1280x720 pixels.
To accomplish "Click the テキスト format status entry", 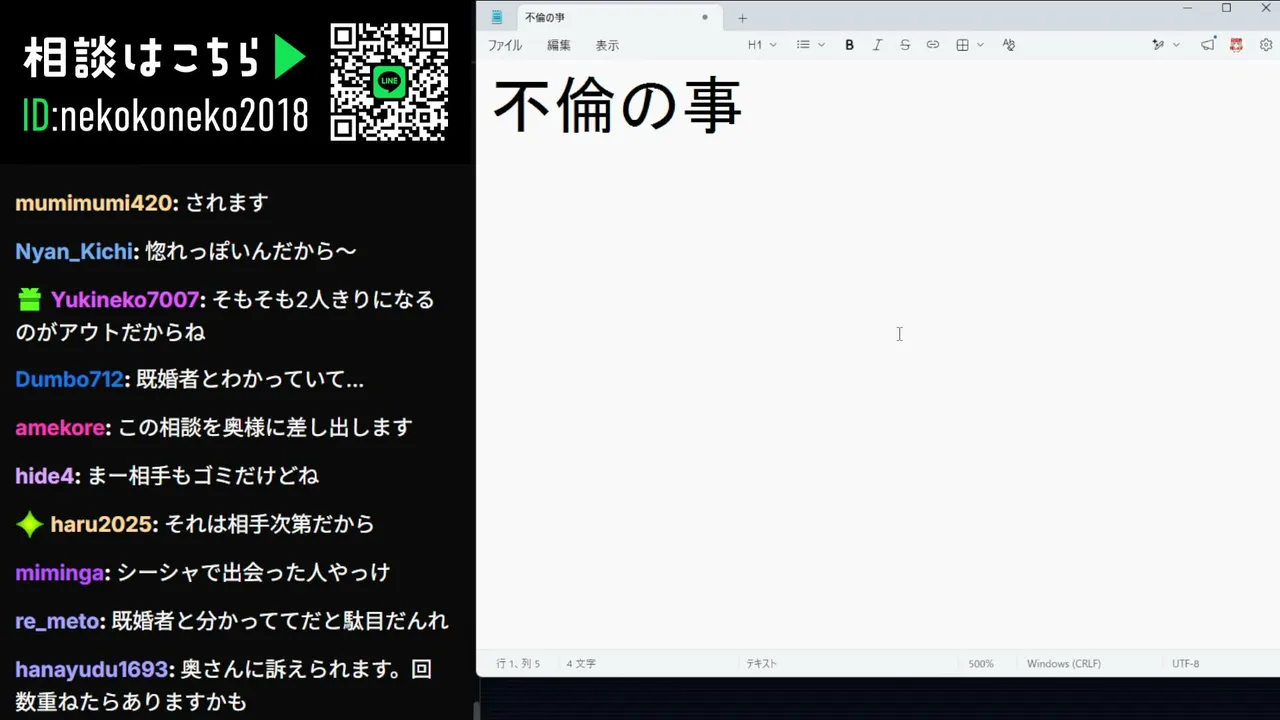I will point(761,664).
